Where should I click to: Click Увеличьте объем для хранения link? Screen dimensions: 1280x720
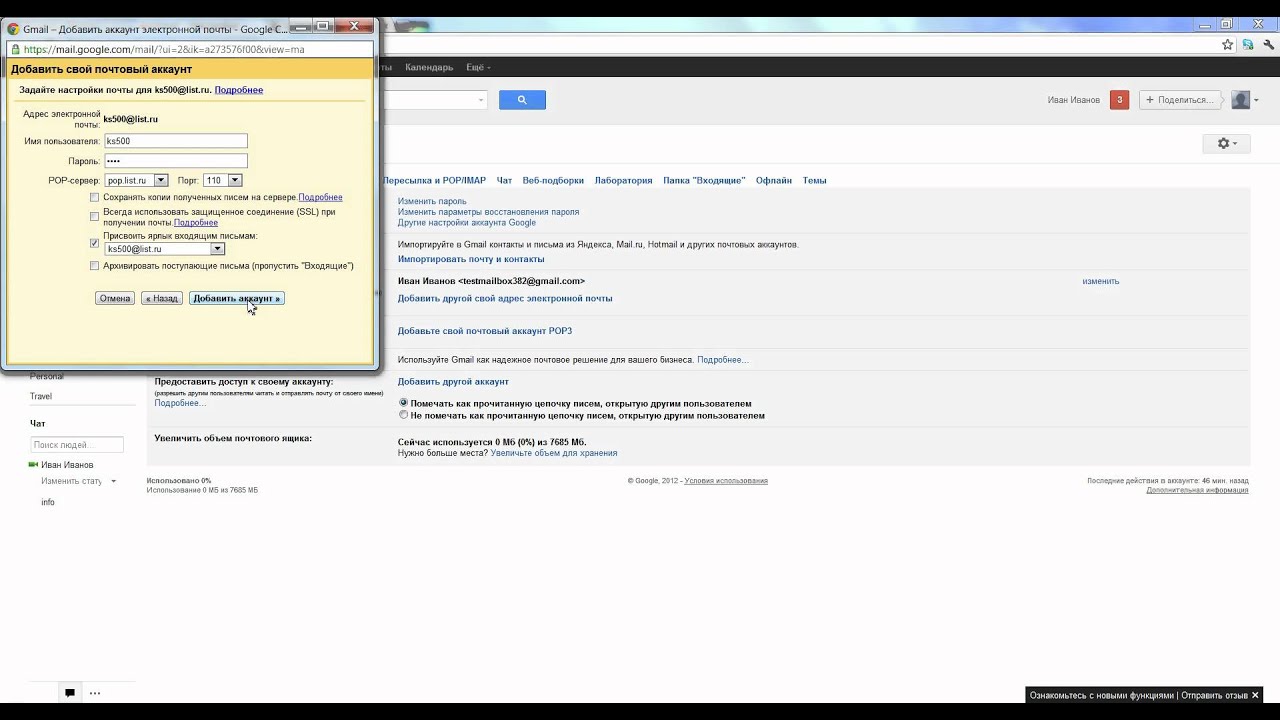[554, 453]
